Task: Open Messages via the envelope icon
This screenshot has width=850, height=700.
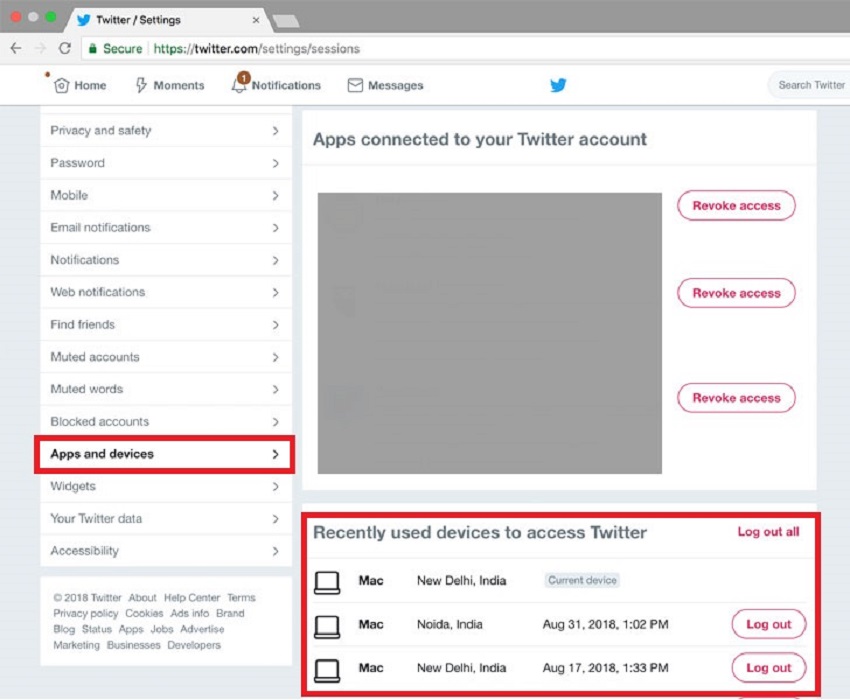Action: pyautogui.click(x=355, y=85)
